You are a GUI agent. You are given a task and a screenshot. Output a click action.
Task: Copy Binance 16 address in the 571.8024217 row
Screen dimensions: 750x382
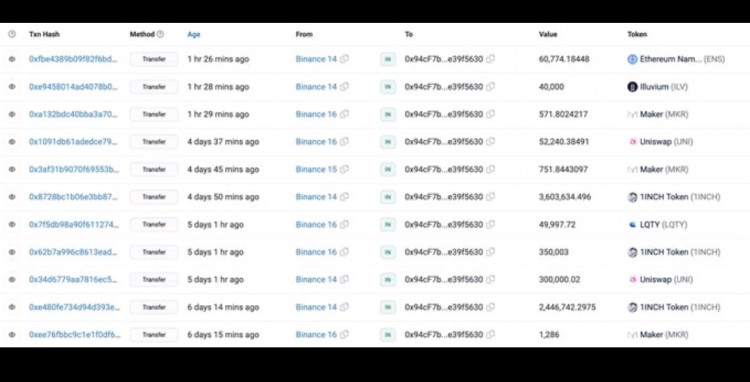[344, 114]
